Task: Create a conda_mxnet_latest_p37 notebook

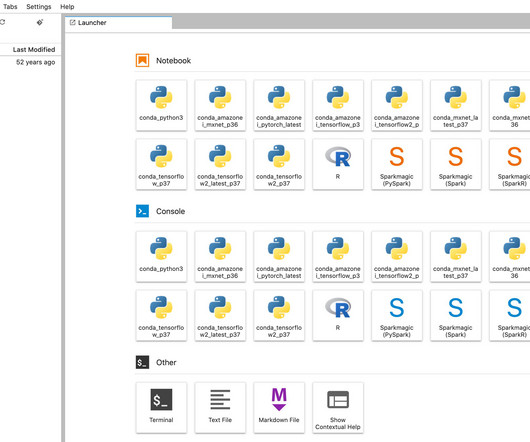Action: (456, 105)
